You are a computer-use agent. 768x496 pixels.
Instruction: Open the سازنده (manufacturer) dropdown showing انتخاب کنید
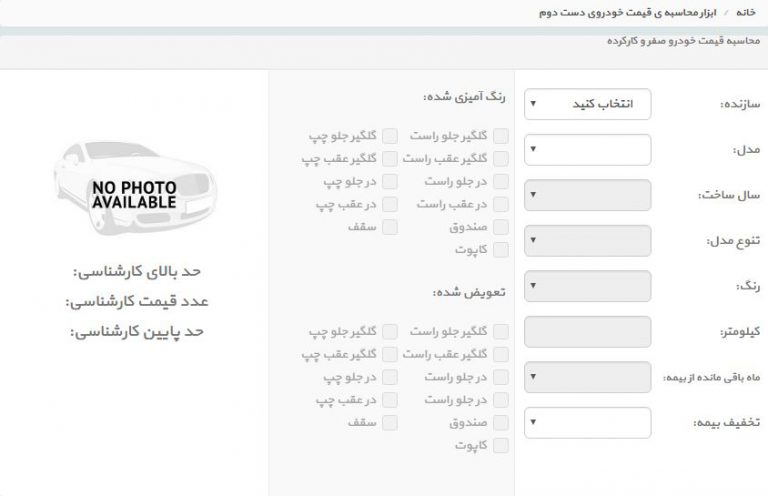pyautogui.click(x=587, y=104)
